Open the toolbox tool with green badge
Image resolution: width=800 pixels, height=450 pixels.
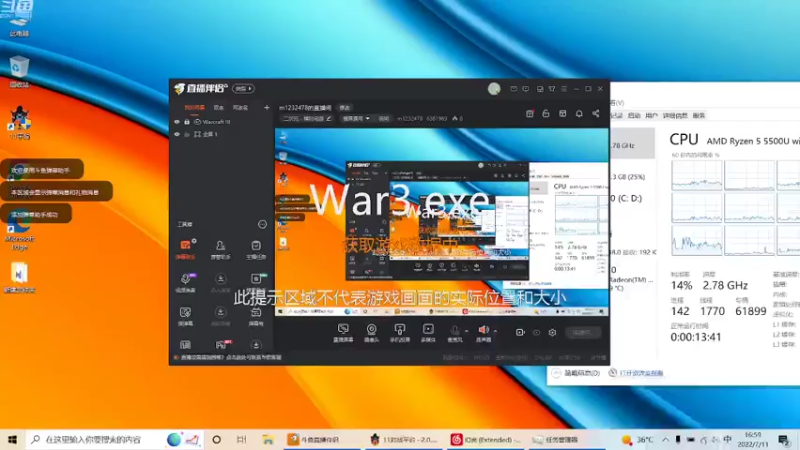point(256,279)
